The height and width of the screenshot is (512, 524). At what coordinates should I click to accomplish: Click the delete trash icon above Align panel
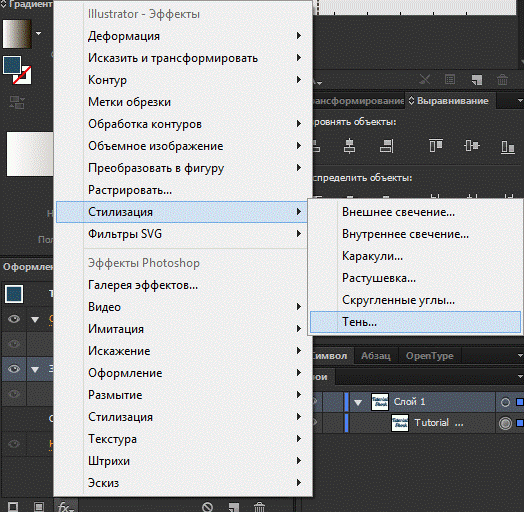[502, 80]
